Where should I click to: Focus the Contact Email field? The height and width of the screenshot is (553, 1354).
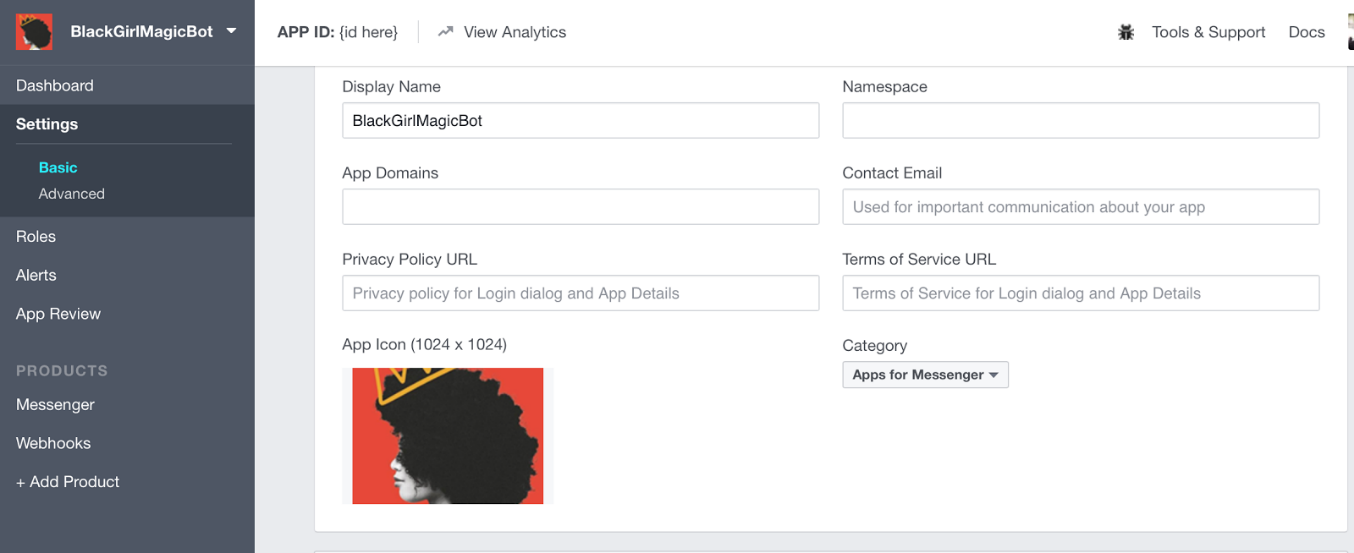pyautogui.click(x=1080, y=207)
